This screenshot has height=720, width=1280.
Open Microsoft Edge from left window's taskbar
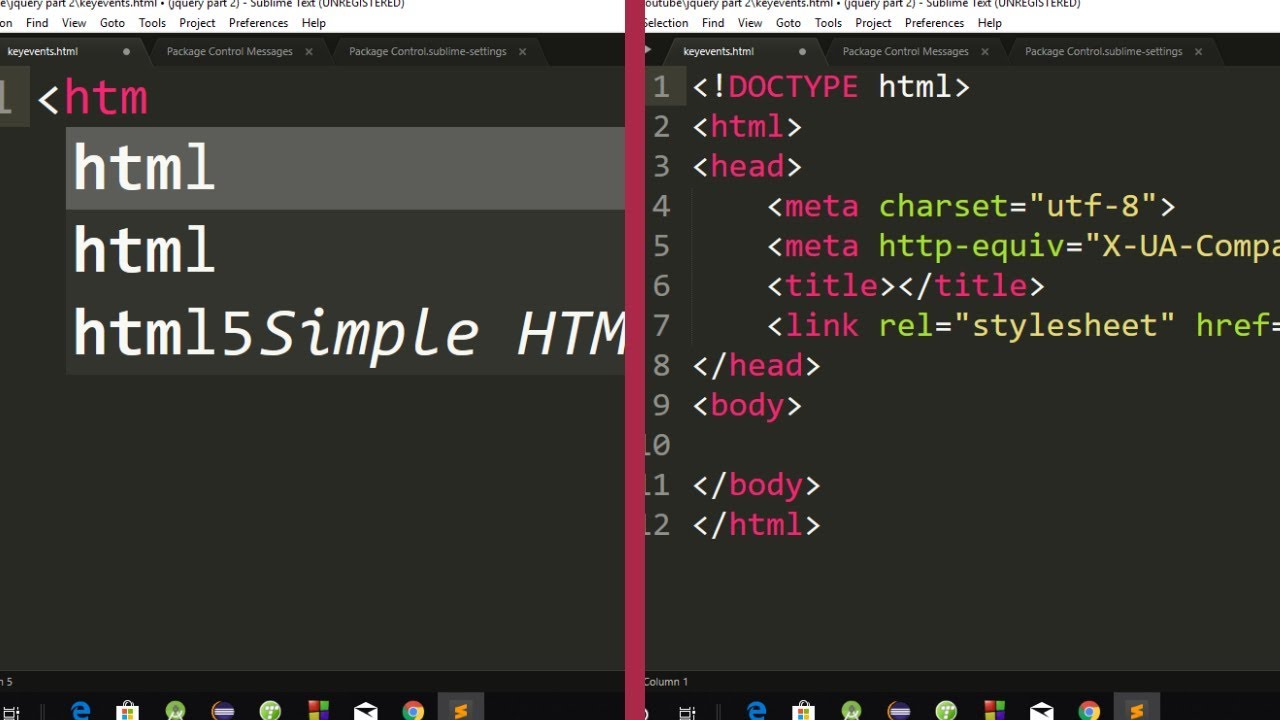click(81, 711)
